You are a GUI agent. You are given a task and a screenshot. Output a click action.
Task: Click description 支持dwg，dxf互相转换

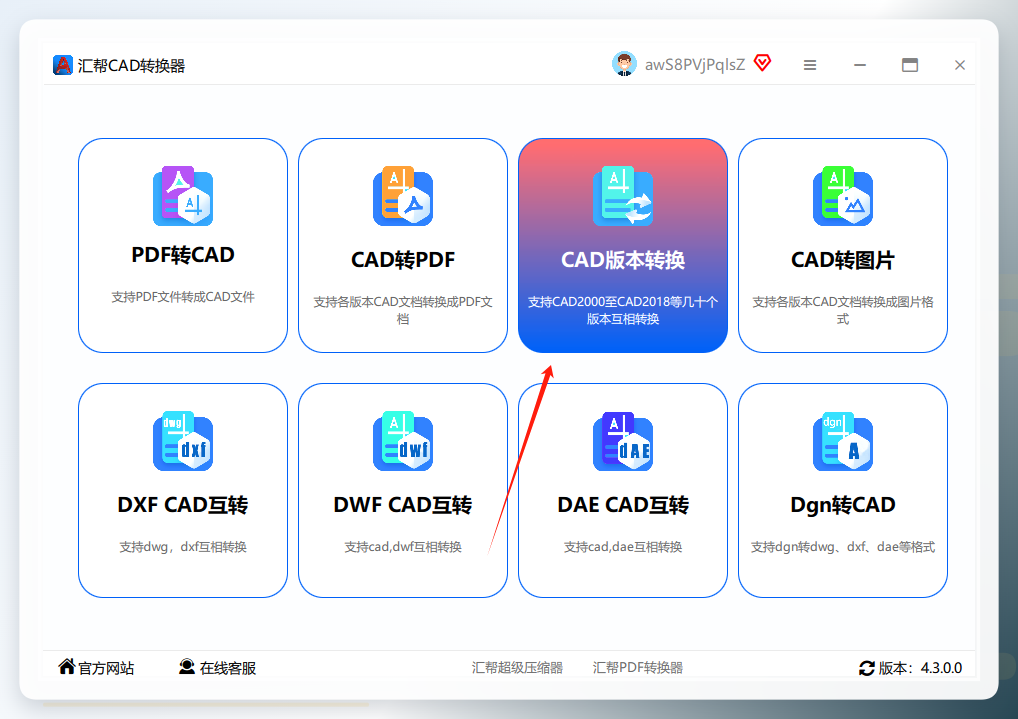pyautogui.click(x=183, y=547)
